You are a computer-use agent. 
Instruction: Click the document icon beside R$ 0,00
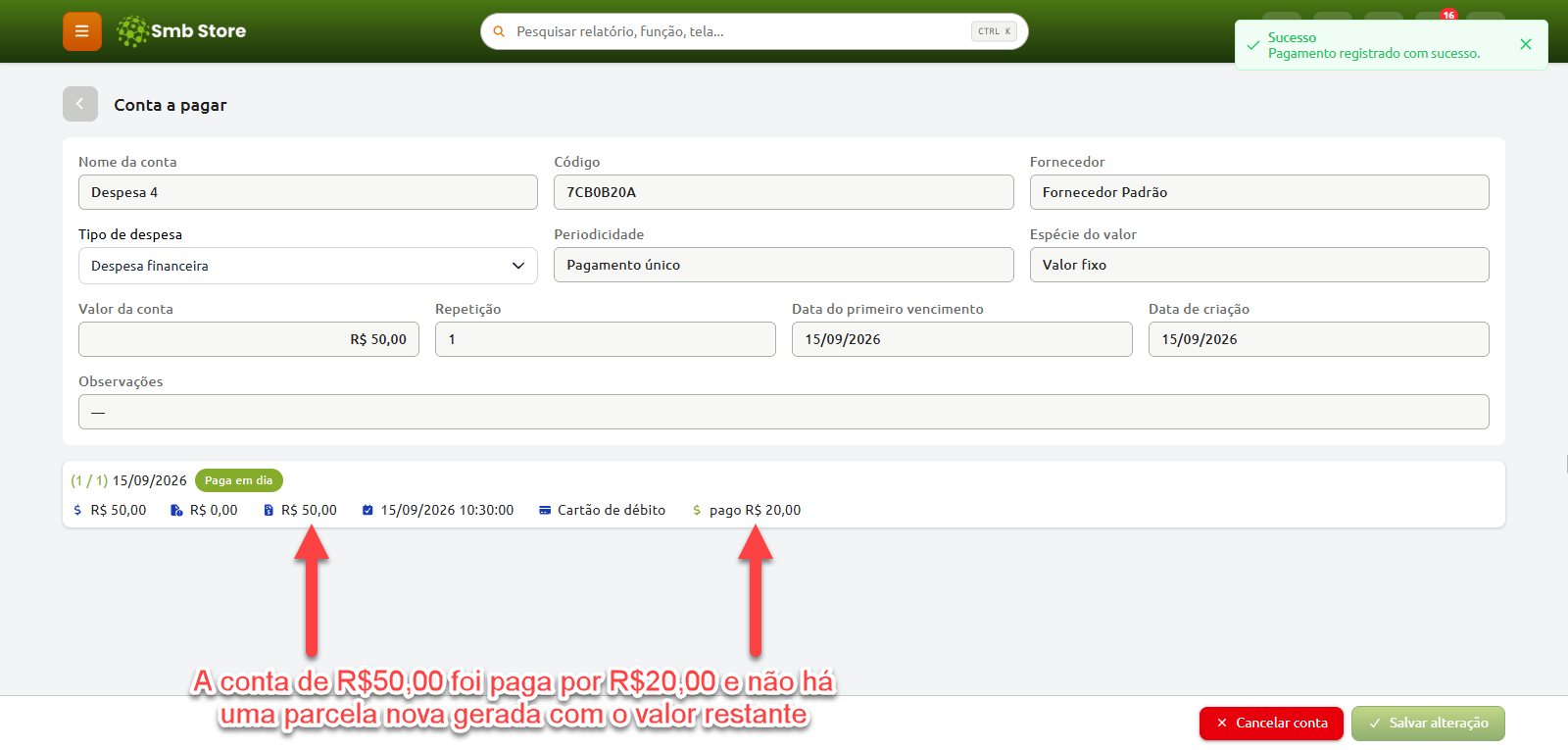(x=176, y=510)
